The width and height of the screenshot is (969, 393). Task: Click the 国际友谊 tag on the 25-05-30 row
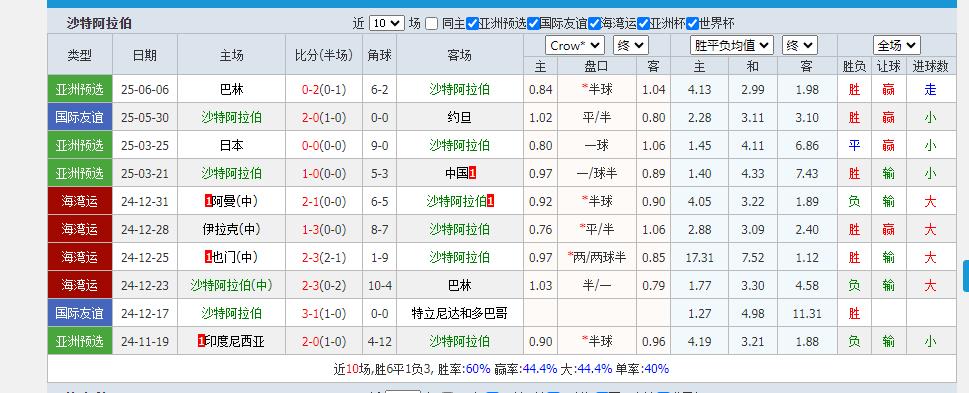click(x=80, y=117)
